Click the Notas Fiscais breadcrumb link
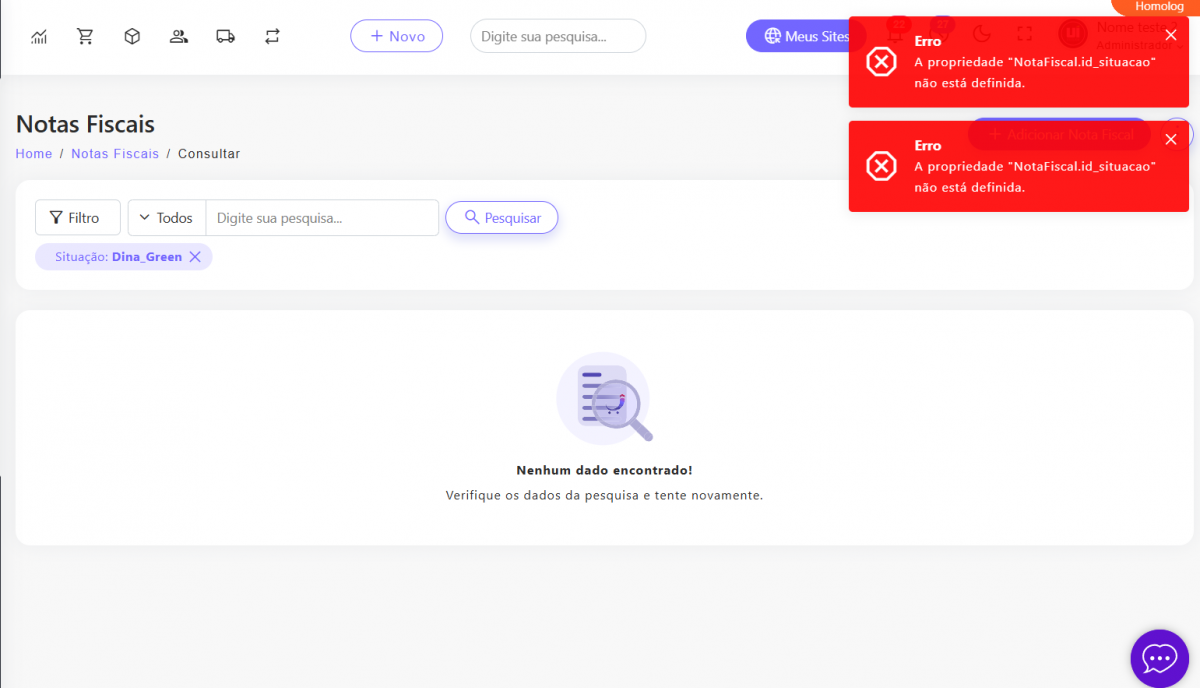The height and width of the screenshot is (688, 1200). (115, 154)
